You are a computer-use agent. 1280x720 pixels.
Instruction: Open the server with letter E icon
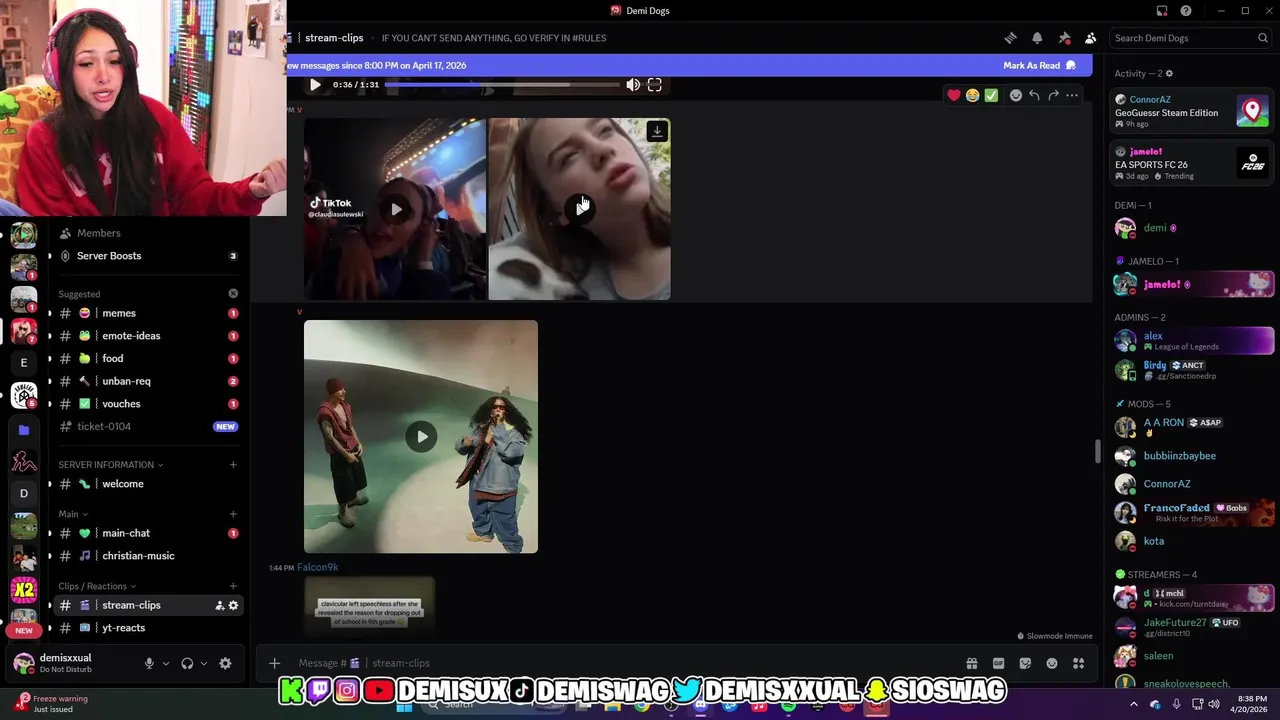click(24, 362)
